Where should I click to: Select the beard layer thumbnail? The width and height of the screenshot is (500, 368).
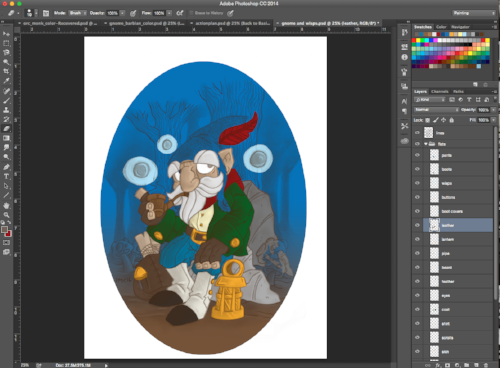tap(434, 267)
